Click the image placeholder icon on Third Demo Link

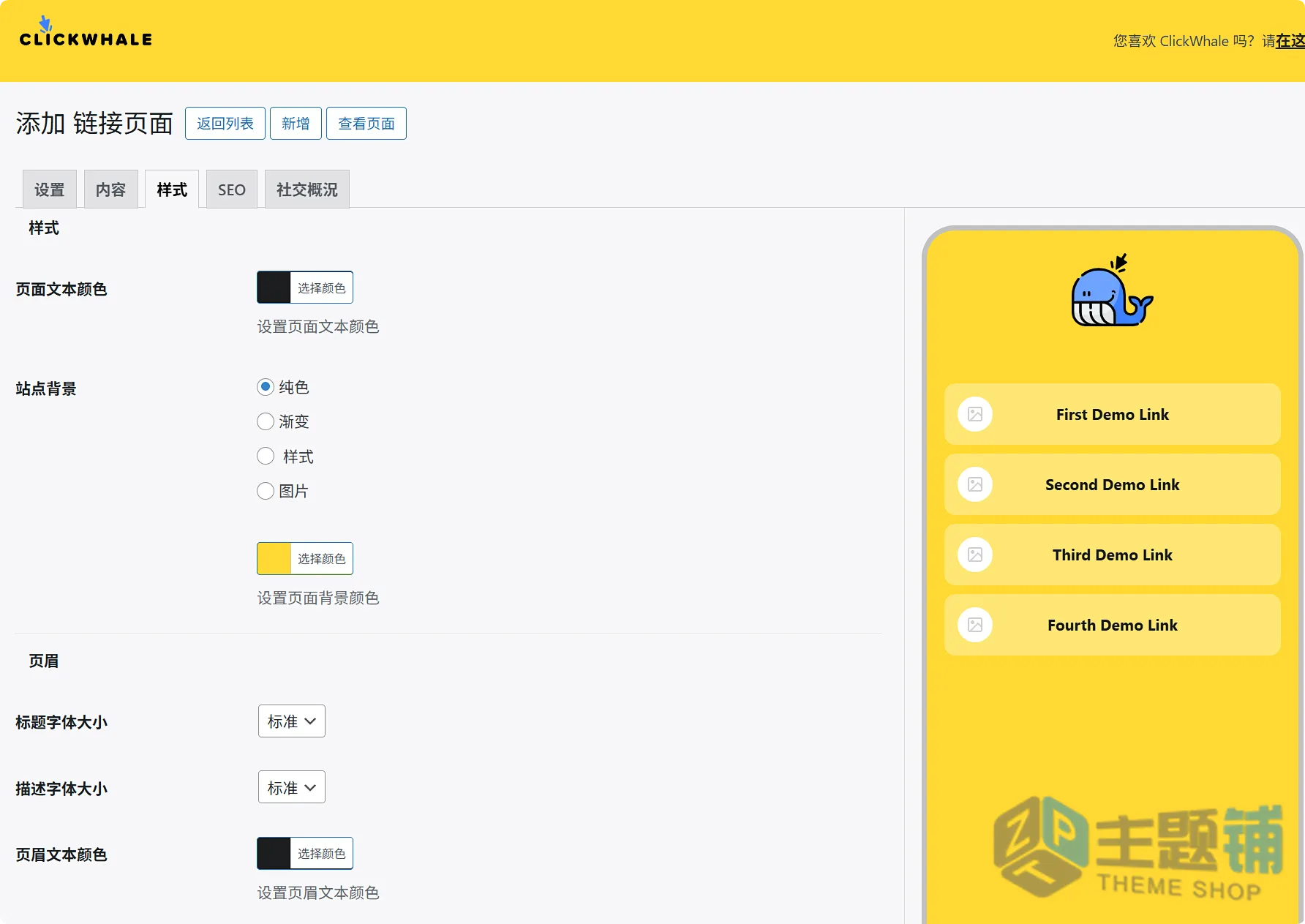pyautogui.click(x=975, y=555)
